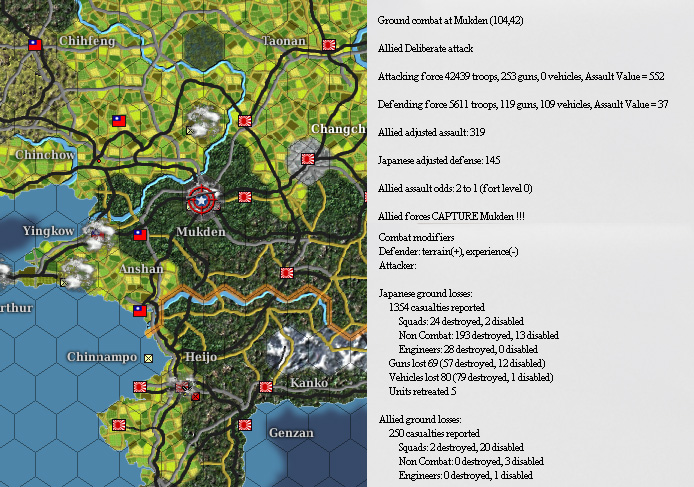Select the Japanese flag left of Kanko
The image size is (694, 487).
tap(266, 387)
